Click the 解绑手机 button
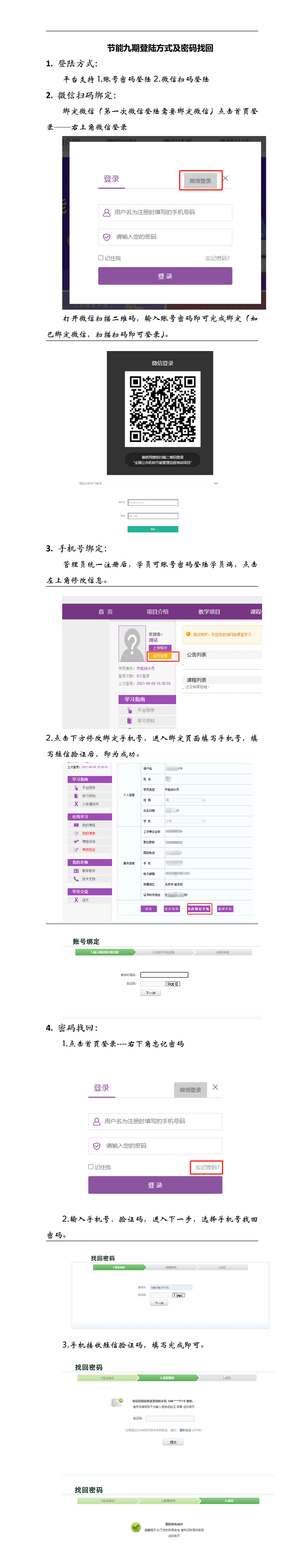The image size is (304, 1568). [225, 909]
